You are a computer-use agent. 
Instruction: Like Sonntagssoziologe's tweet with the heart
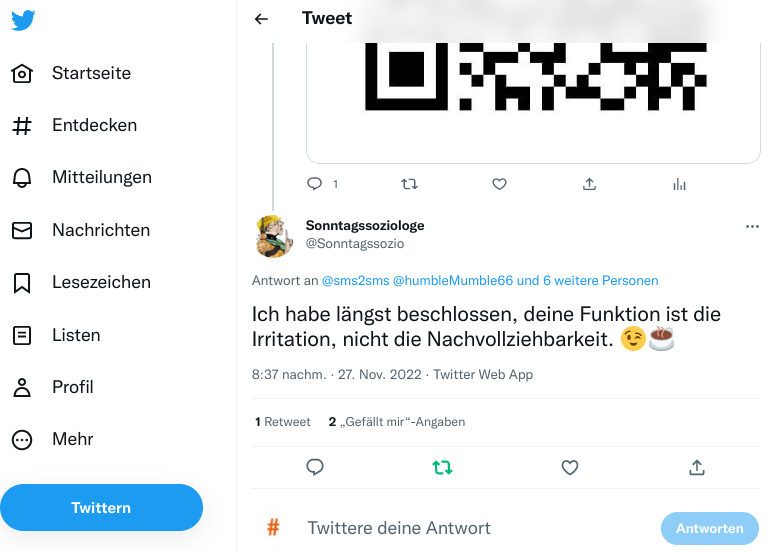pyautogui.click(x=570, y=467)
